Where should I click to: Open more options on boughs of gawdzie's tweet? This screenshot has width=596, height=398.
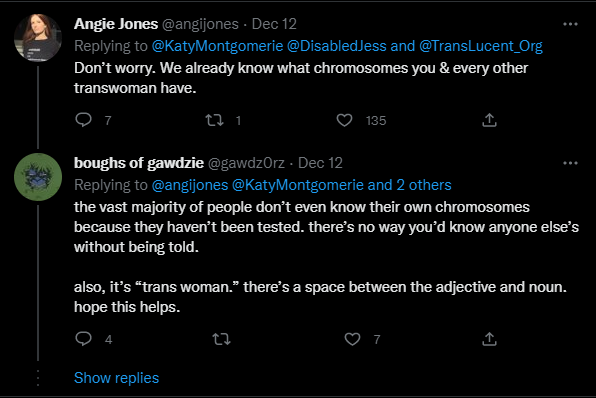pyautogui.click(x=570, y=163)
